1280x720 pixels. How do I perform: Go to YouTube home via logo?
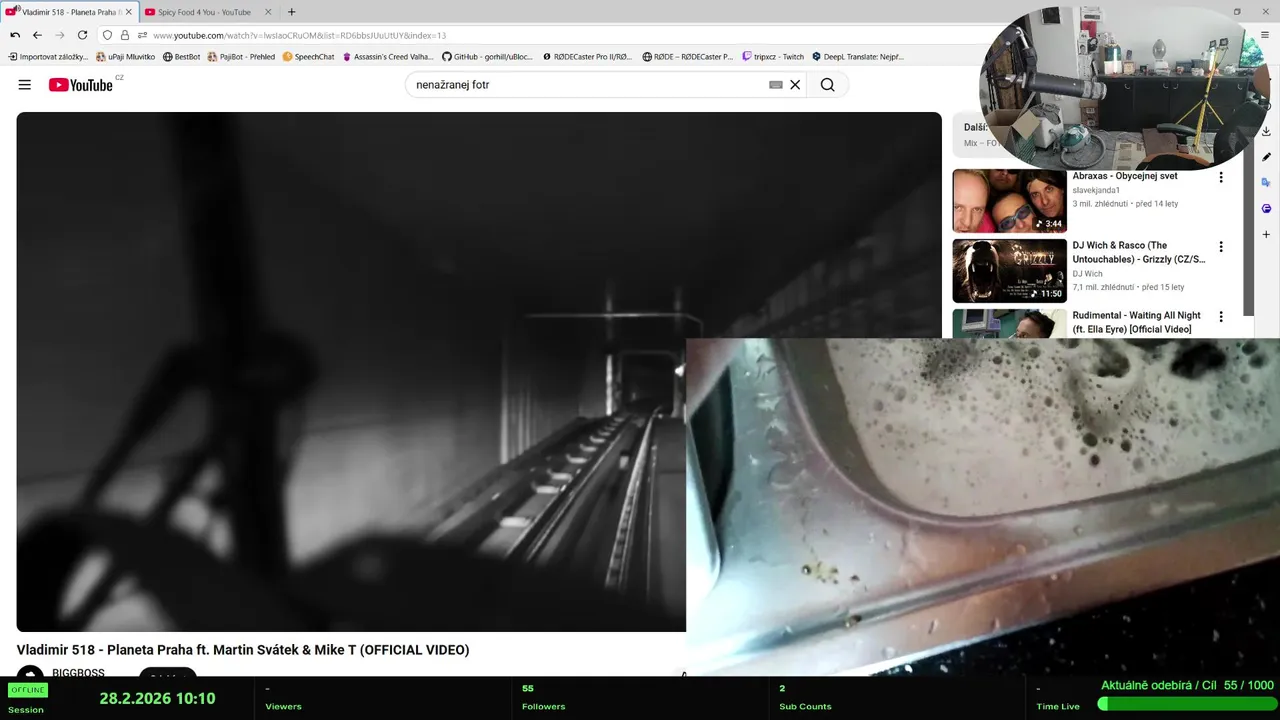point(81,85)
